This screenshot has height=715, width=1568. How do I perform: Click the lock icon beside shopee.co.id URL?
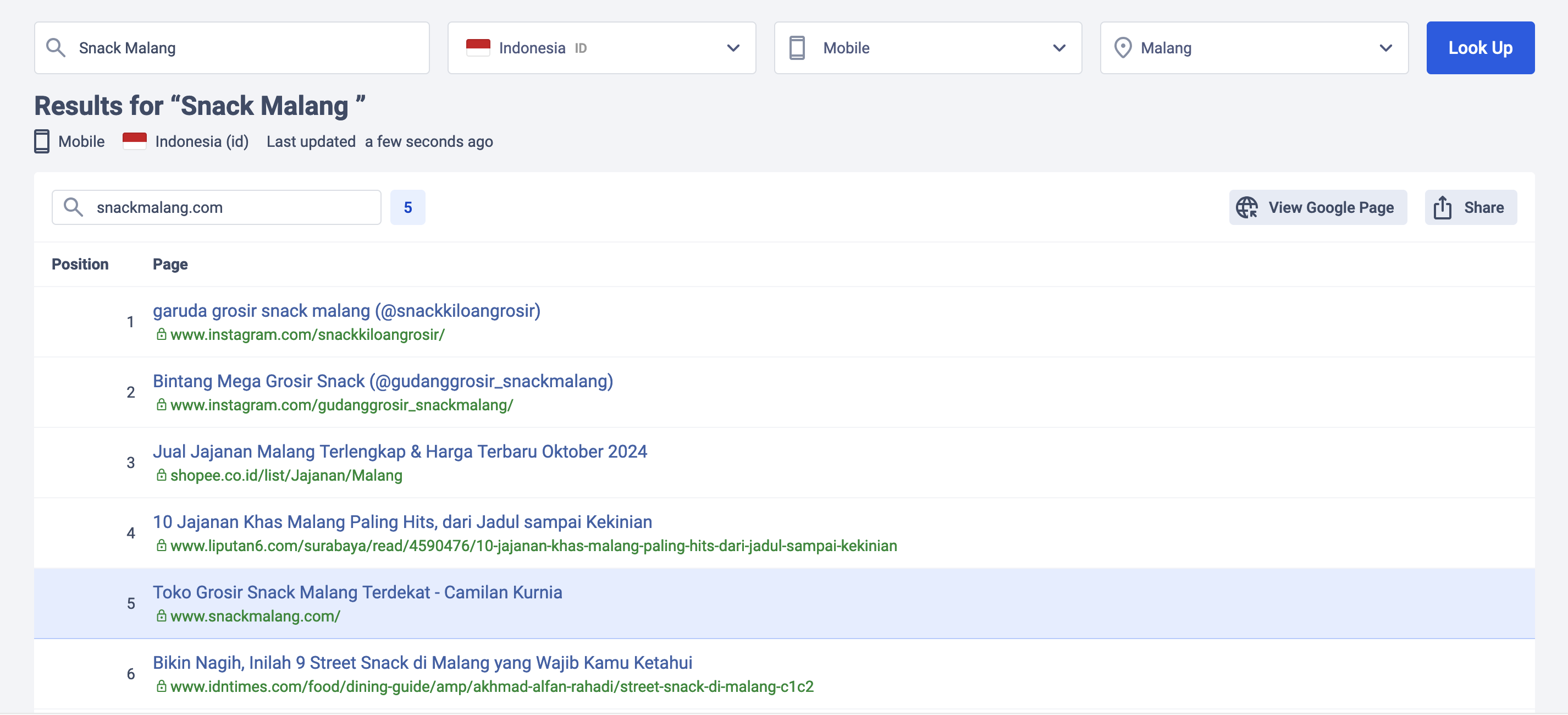pos(161,475)
